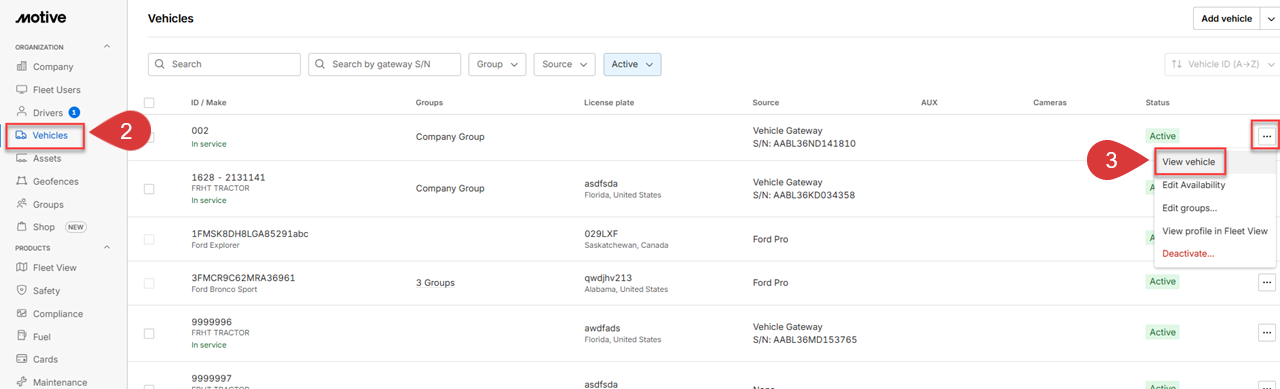The width and height of the screenshot is (1280, 389).
Task: Toggle the select-all header checkbox
Action: pyautogui.click(x=149, y=102)
